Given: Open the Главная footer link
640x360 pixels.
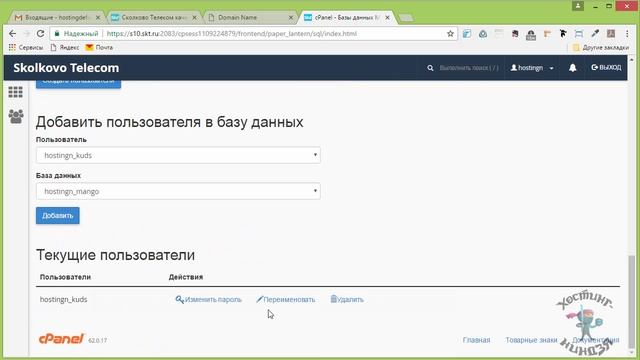Looking at the screenshot, I should tap(476, 340).
